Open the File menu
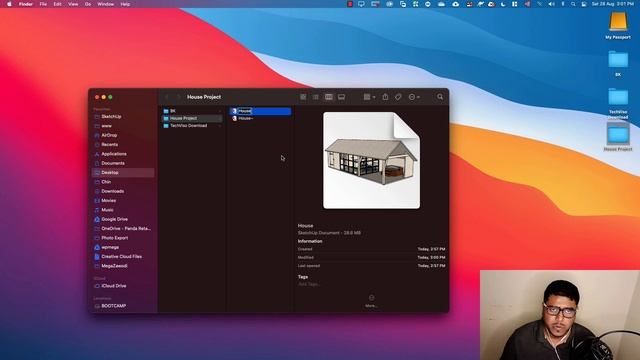This screenshot has height=360, width=640. 43,4
